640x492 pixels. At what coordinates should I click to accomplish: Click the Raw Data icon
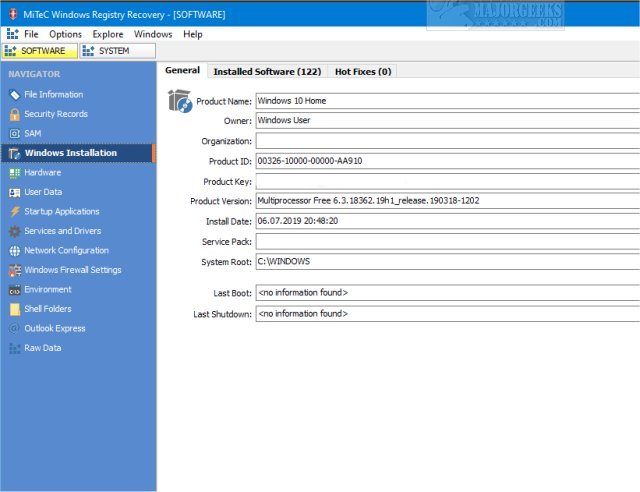[15, 348]
